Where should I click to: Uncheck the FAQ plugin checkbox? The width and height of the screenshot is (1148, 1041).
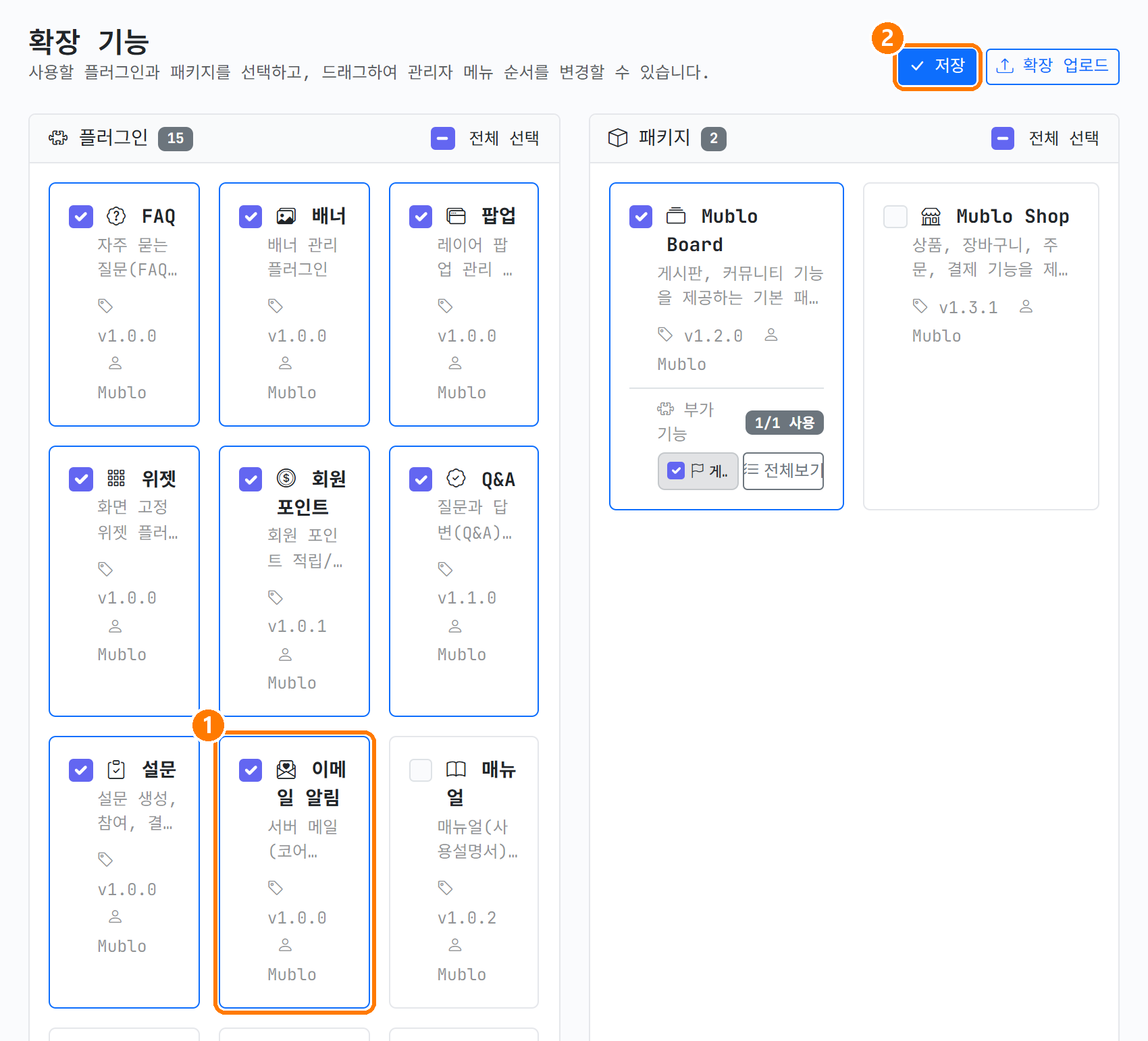coord(81,217)
